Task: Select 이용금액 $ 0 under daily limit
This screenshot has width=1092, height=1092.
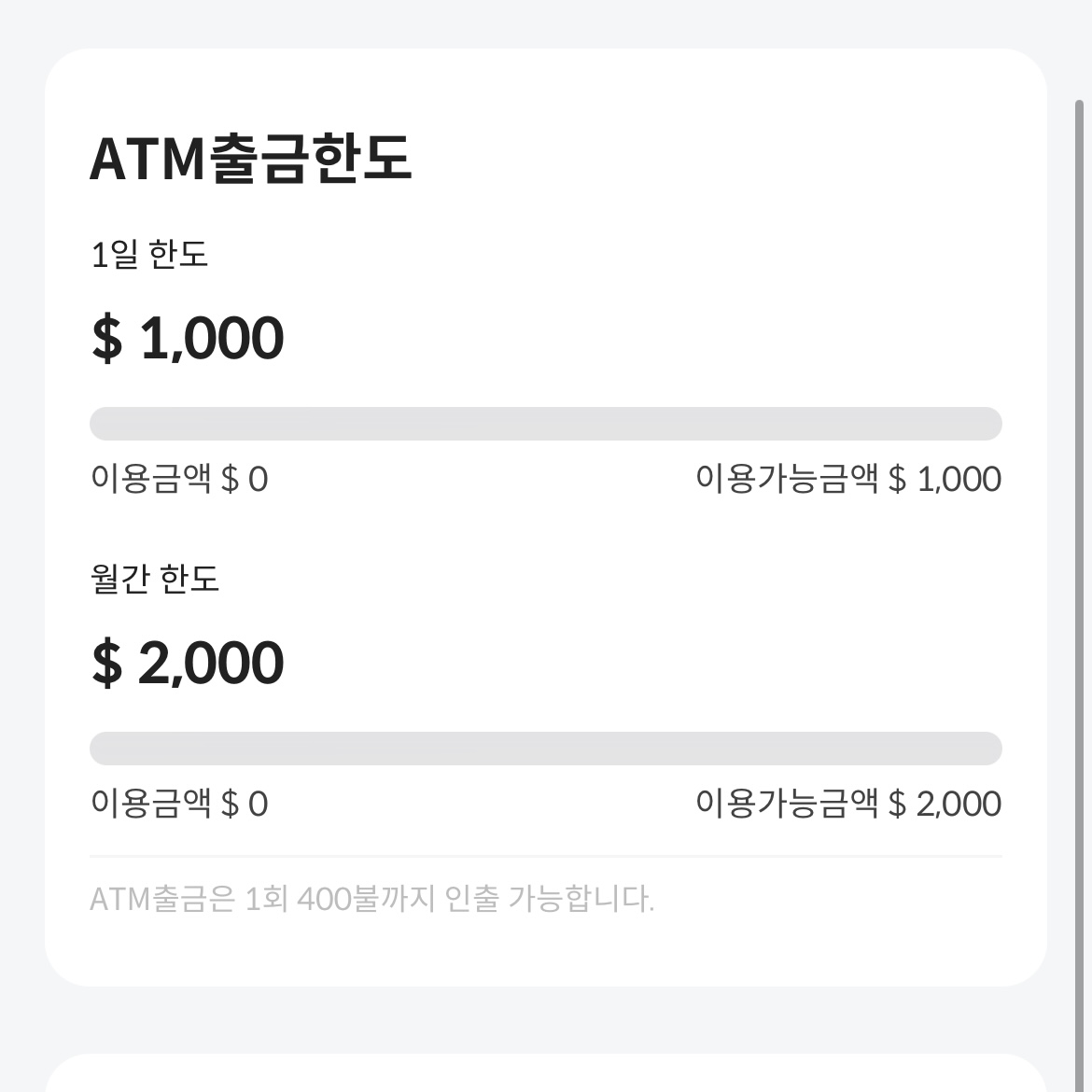Action: 177,479
